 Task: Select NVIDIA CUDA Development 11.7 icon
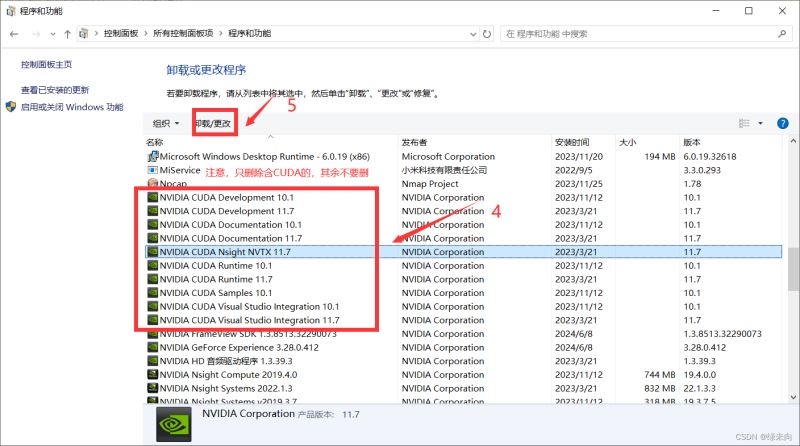click(x=152, y=211)
